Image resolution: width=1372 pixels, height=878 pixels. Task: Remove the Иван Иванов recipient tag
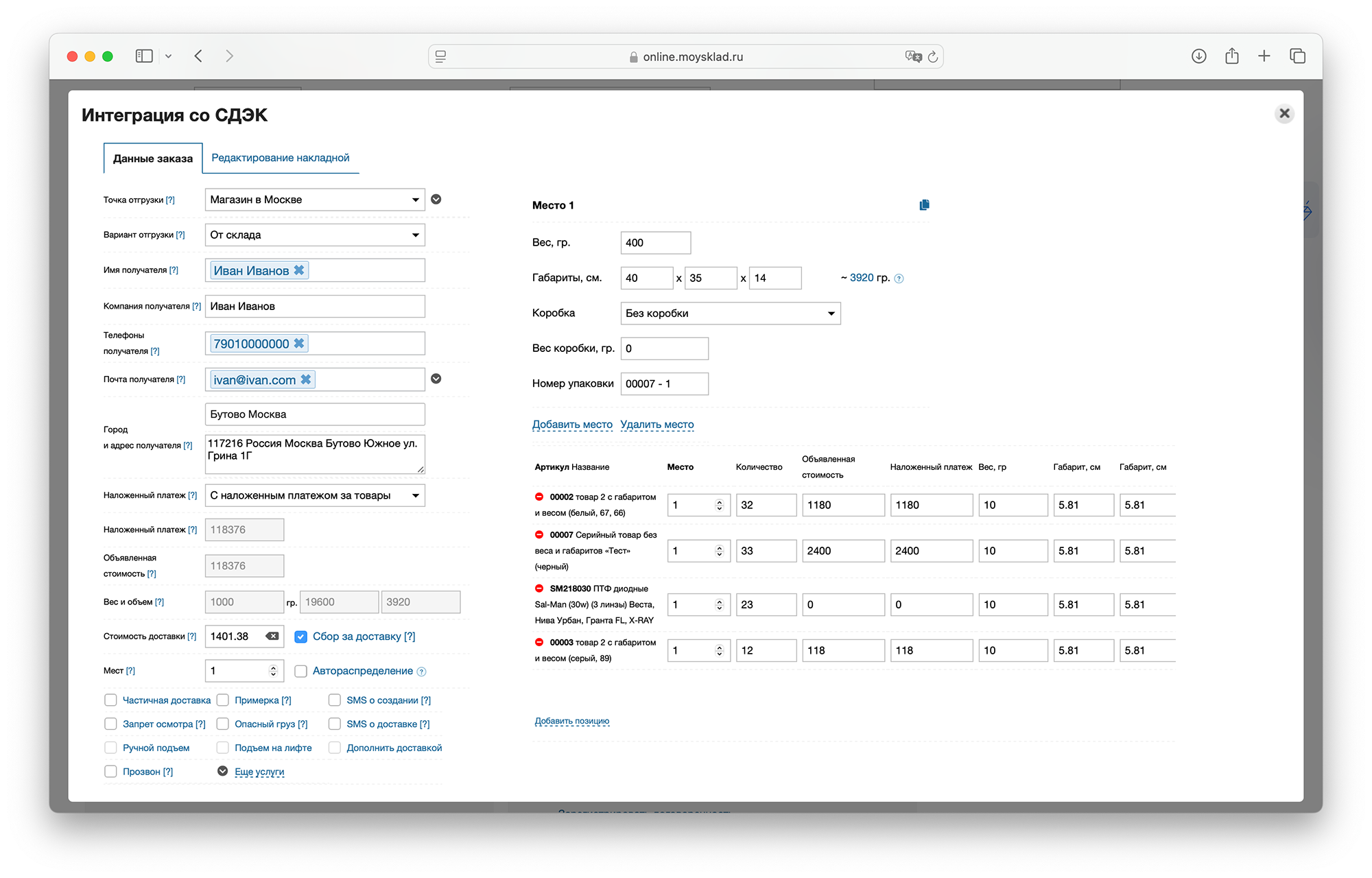coord(299,270)
